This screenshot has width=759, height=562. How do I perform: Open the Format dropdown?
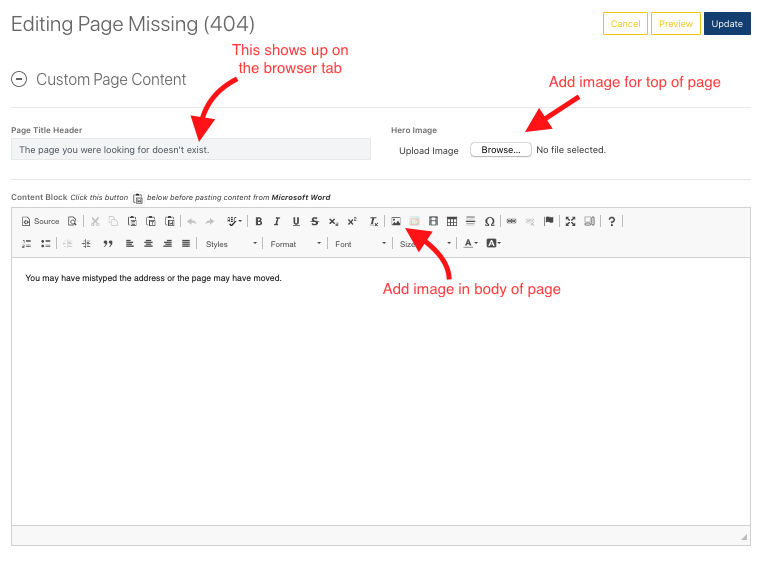(296, 244)
